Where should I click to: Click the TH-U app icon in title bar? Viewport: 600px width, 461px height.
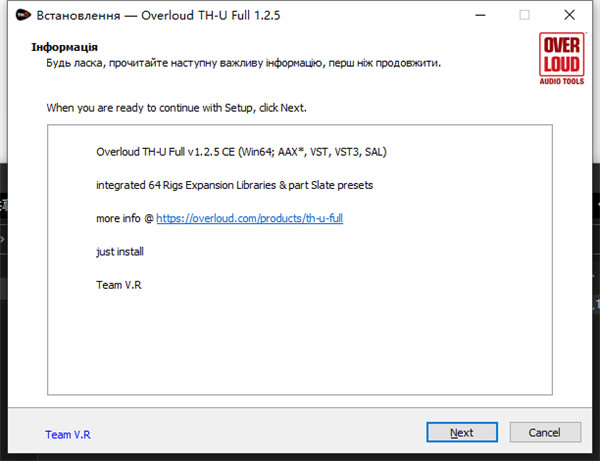tap(23, 15)
